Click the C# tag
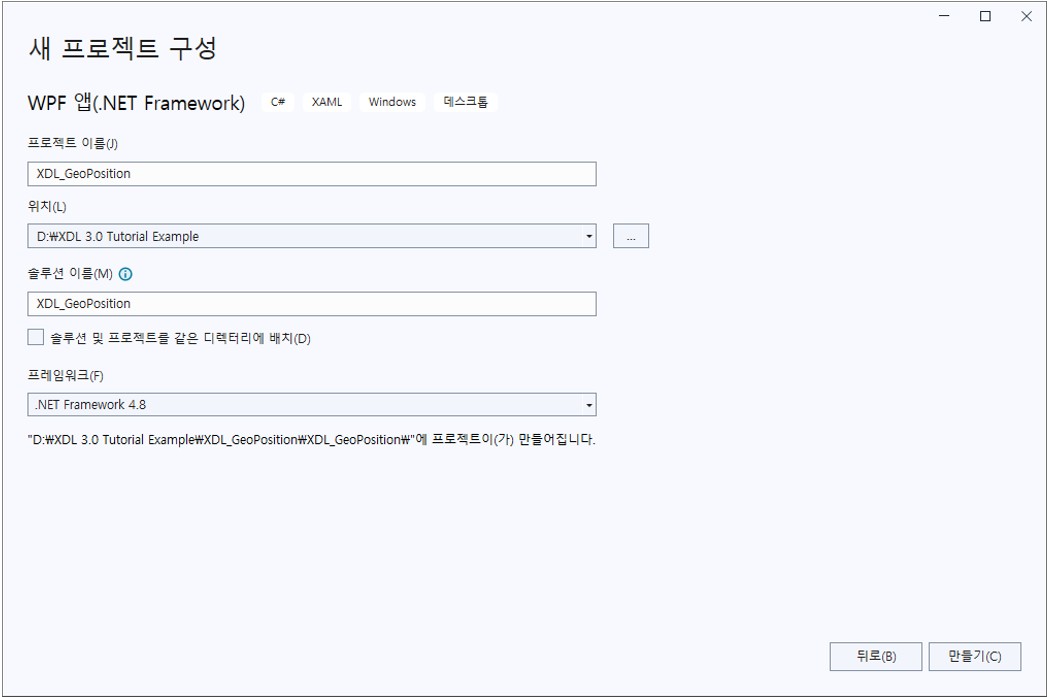 (x=278, y=102)
